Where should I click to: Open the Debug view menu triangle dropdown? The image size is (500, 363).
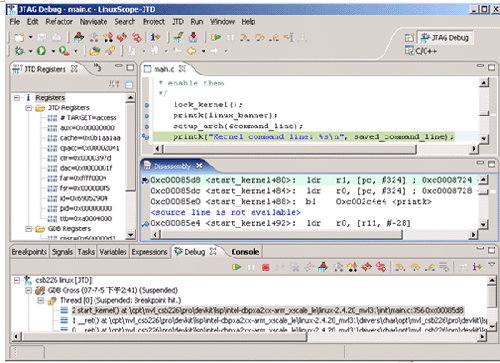click(492, 265)
